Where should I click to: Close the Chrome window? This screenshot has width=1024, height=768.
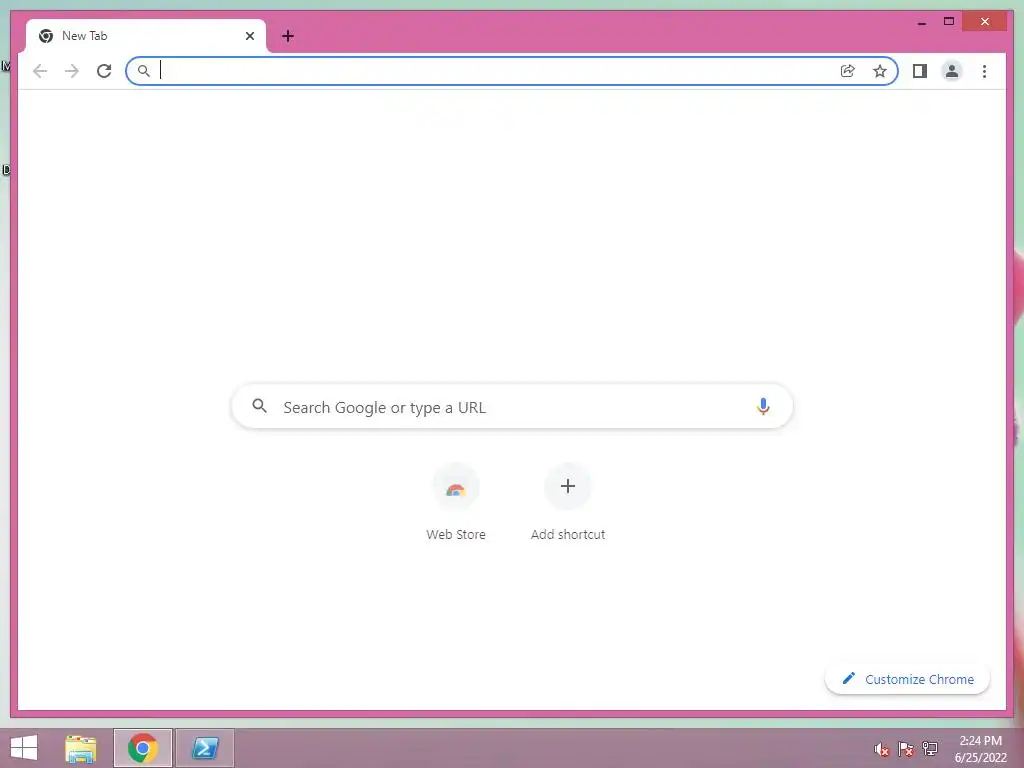985,22
